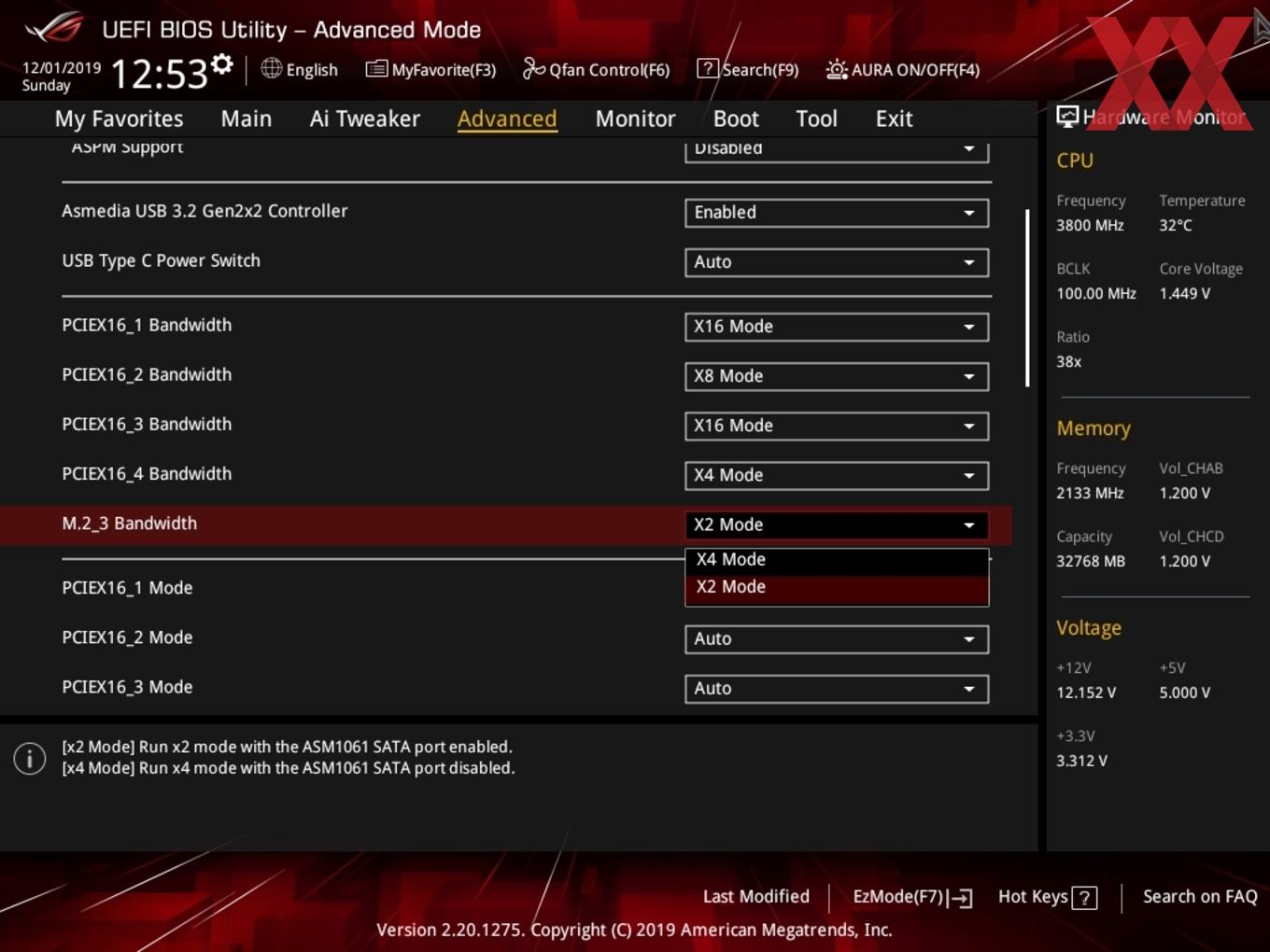Click memory Capacity 32768 MB value
This screenshot has height=952, width=1270.
click(1091, 561)
